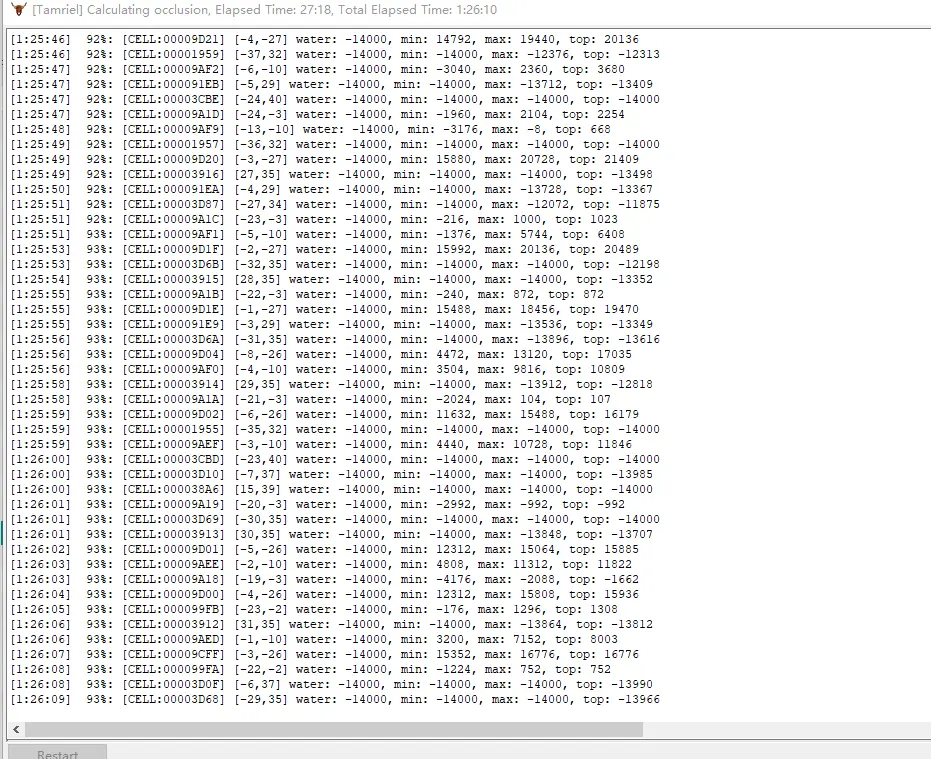Click the log row for CELL:000091EB

click(331, 84)
